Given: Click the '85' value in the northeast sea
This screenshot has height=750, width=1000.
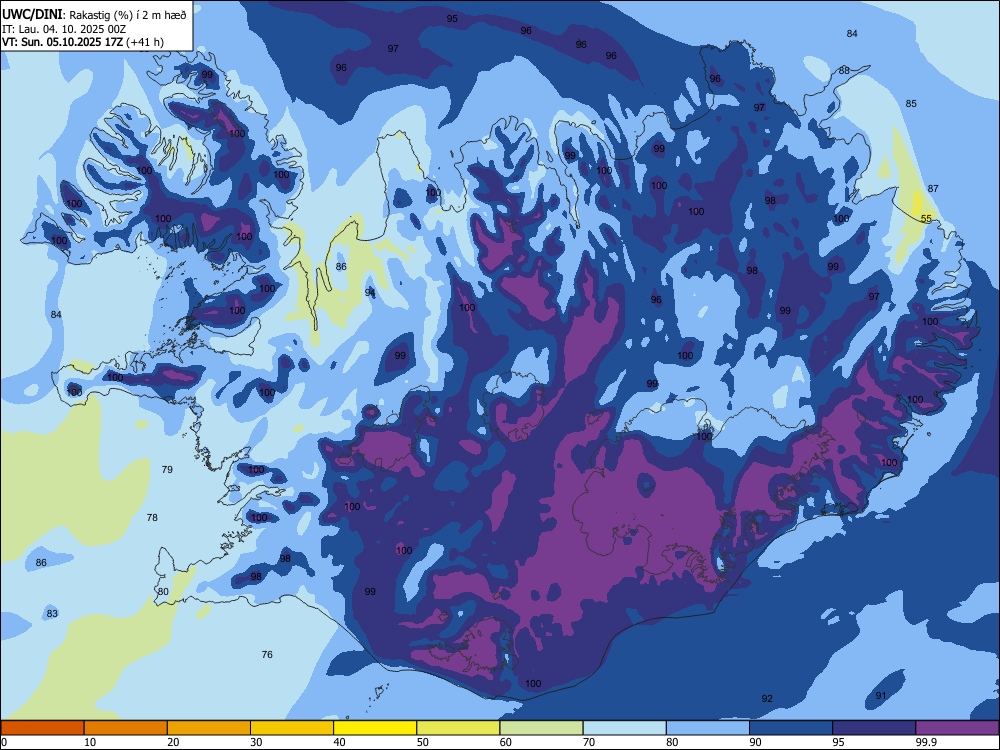Looking at the screenshot, I should [x=911, y=104].
